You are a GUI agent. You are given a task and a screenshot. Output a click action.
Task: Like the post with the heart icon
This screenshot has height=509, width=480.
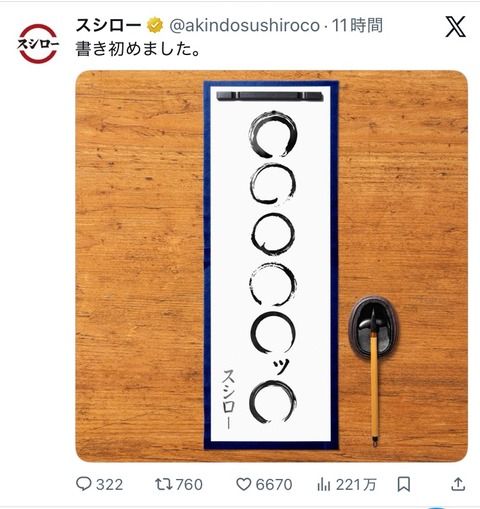[x=244, y=484]
